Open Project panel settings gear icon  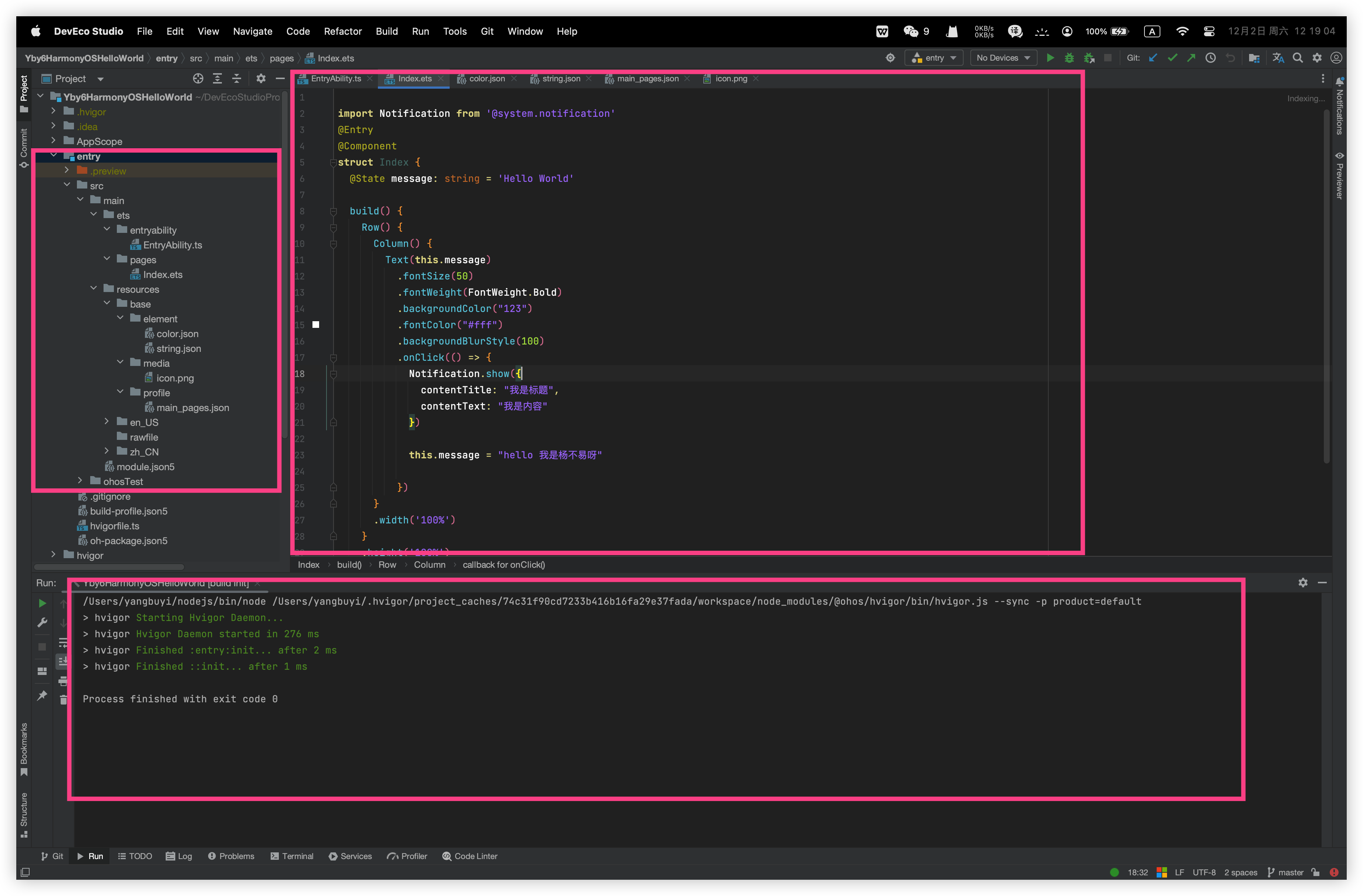261,78
